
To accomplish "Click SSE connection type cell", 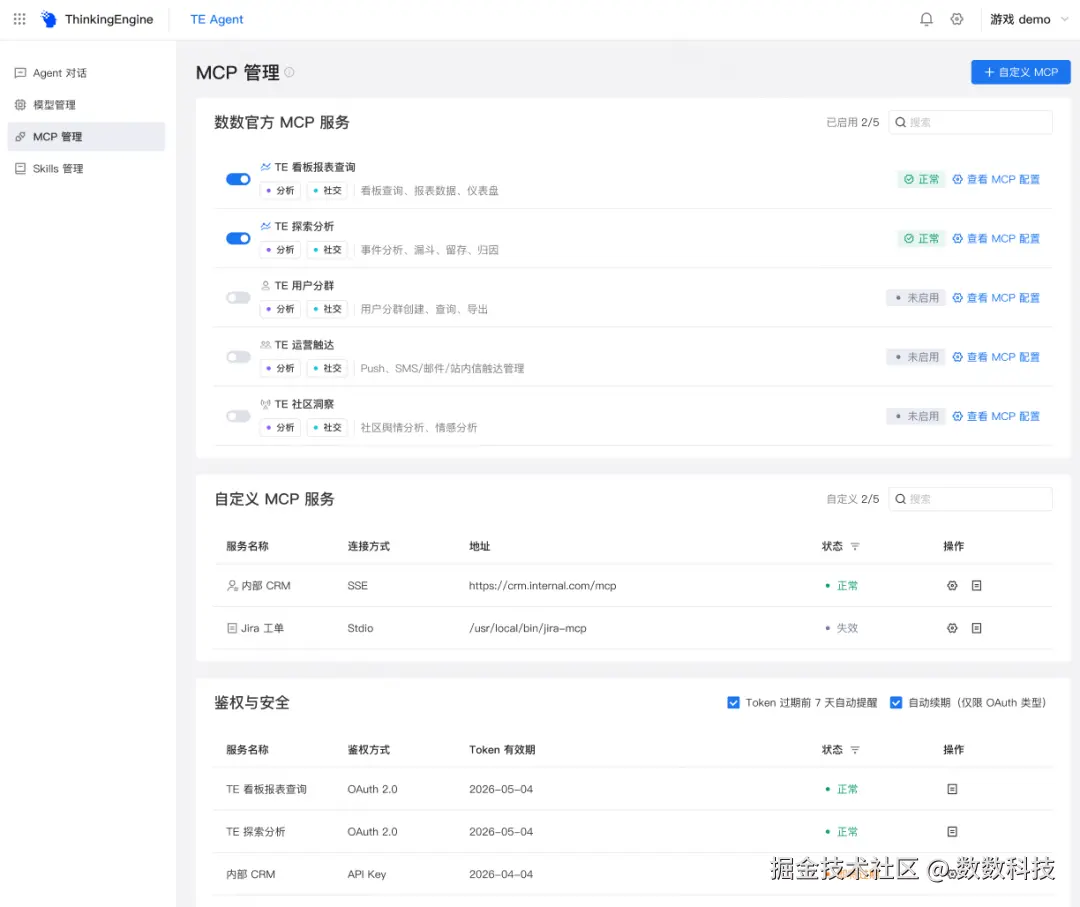I will coord(357,585).
